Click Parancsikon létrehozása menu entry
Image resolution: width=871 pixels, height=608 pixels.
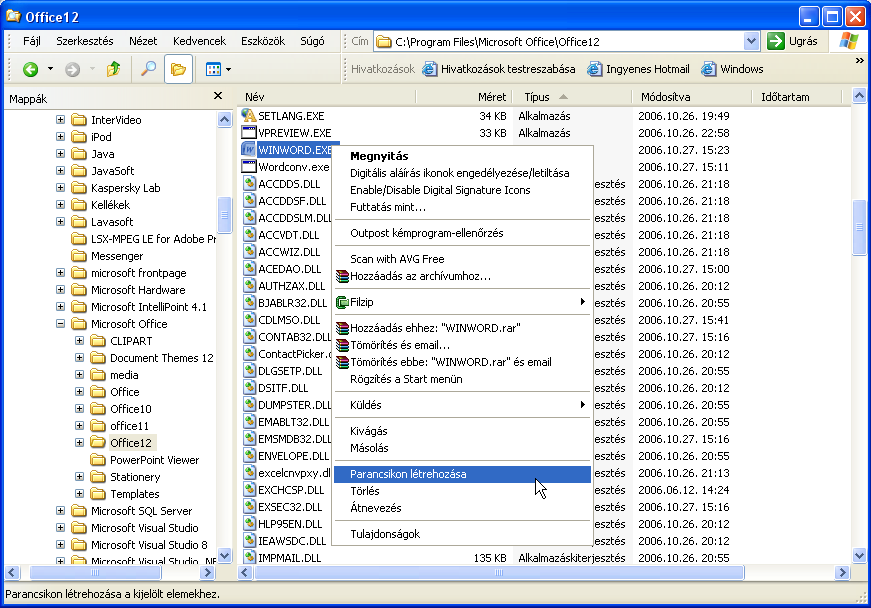click(462, 474)
